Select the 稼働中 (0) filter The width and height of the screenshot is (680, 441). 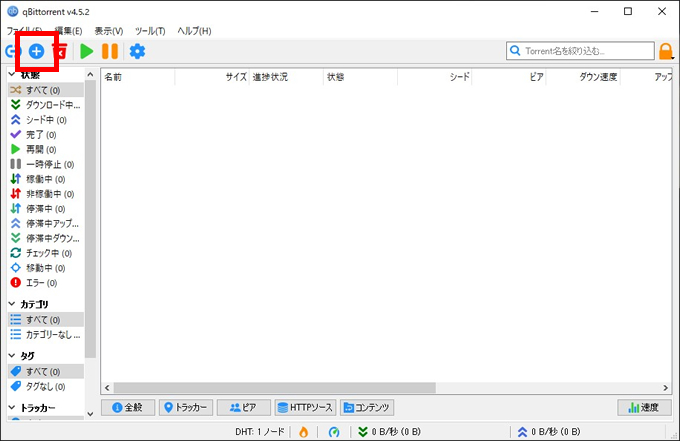tap(46, 179)
